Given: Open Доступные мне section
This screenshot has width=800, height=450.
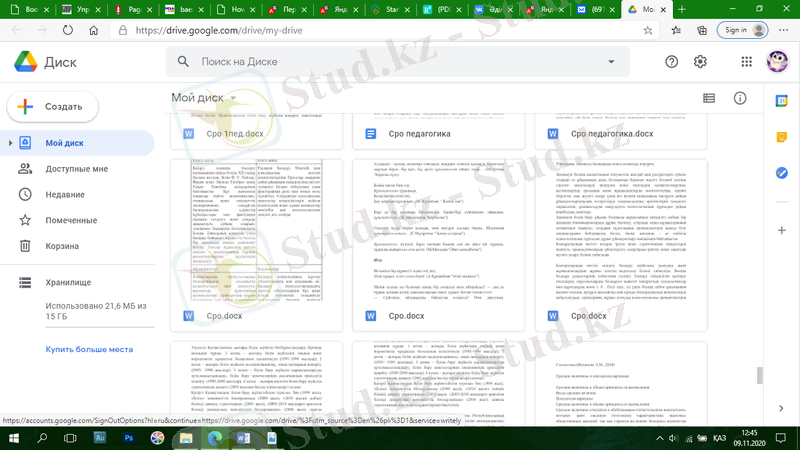Looking at the screenshot, I should click(77, 169).
